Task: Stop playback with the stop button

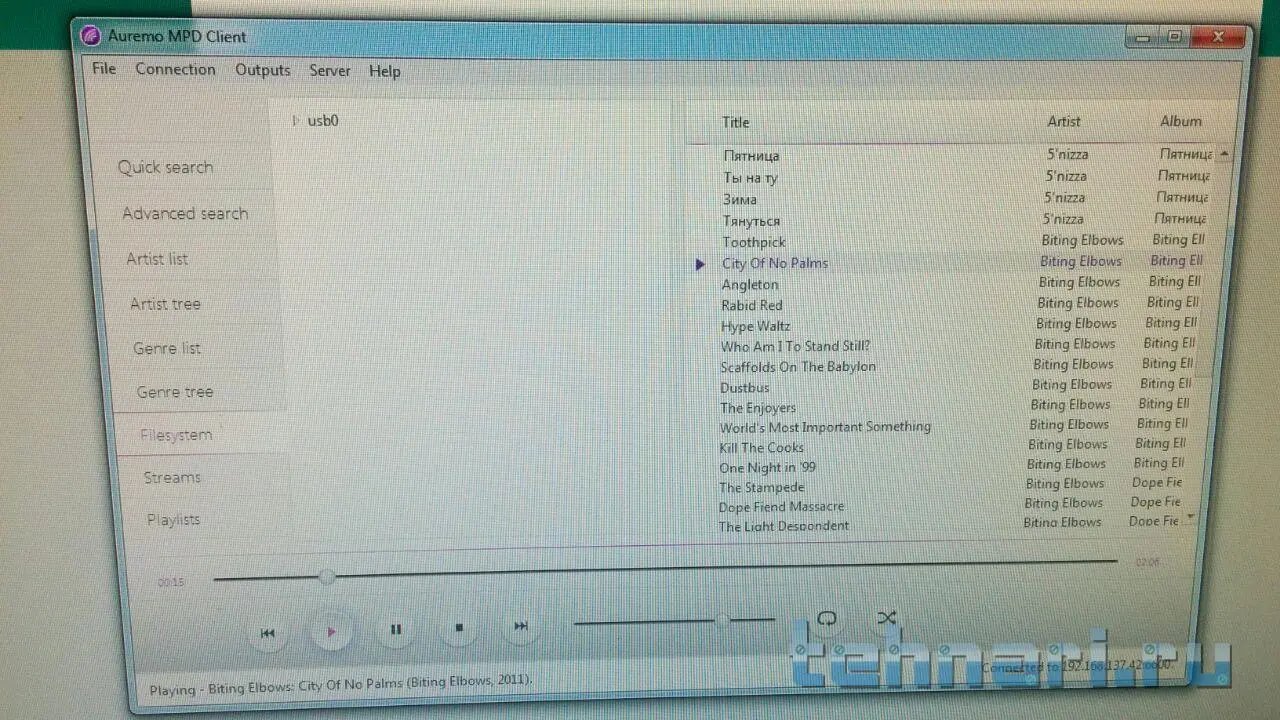Action: click(x=459, y=628)
